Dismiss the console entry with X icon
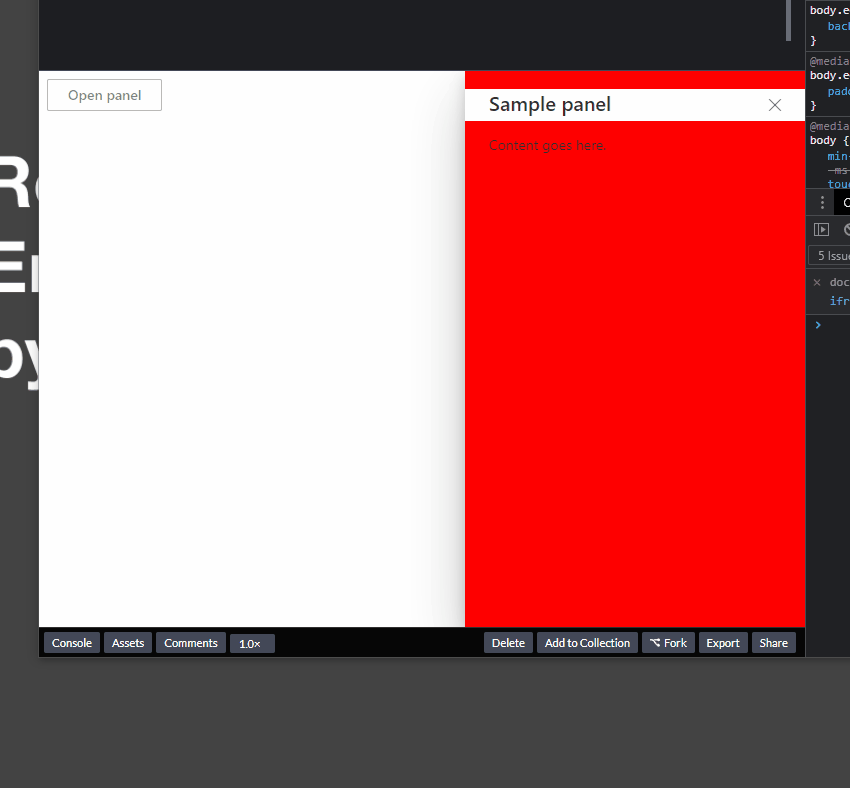Screen dimensions: 850x788 click(x=817, y=282)
